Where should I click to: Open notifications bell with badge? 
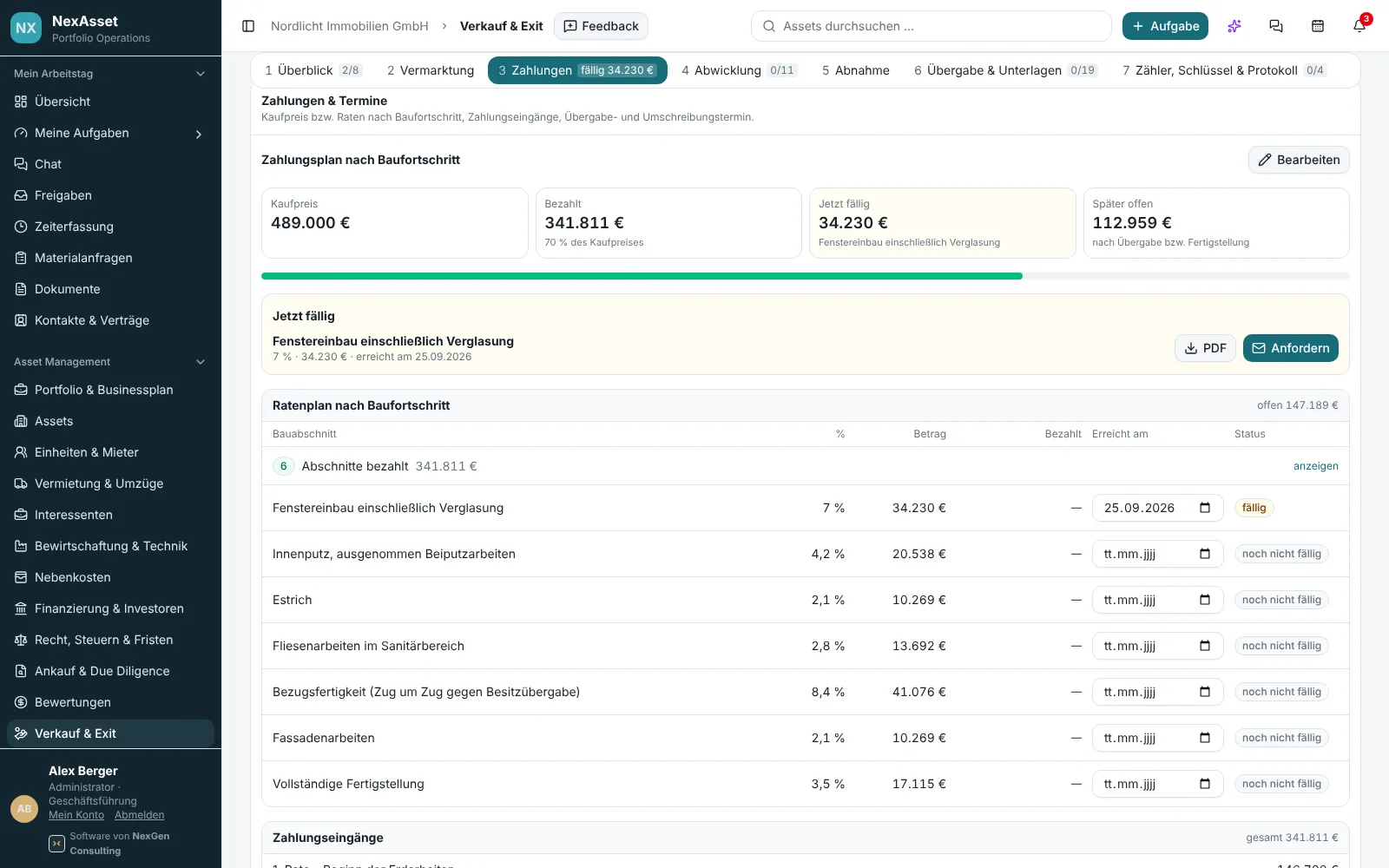point(1359,26)
